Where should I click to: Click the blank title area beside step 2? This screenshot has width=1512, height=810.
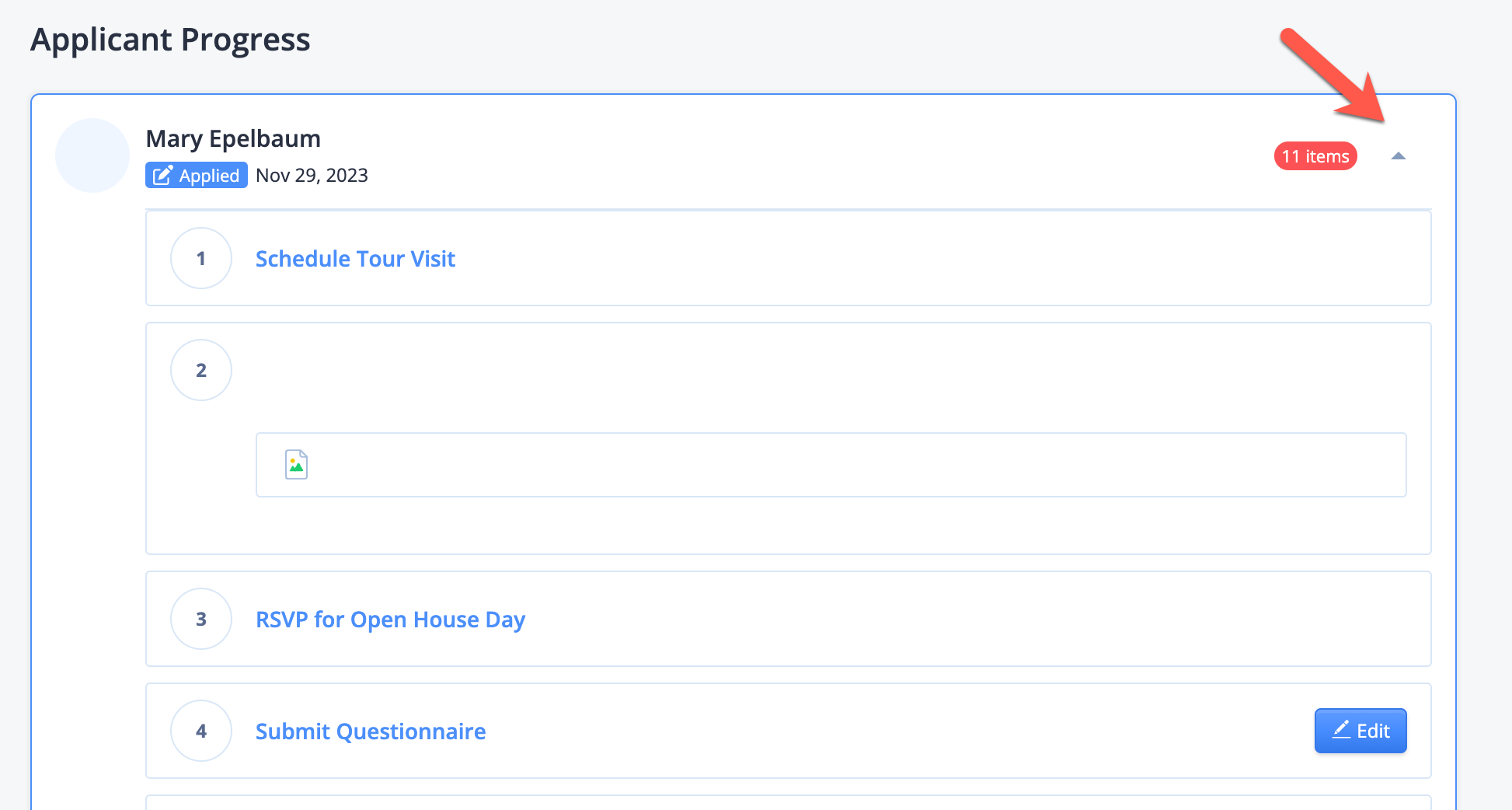622,370
